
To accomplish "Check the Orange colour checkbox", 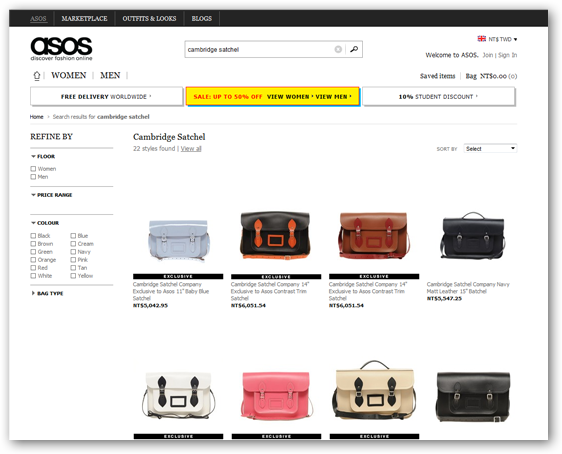I will click(x=33, y=259).
